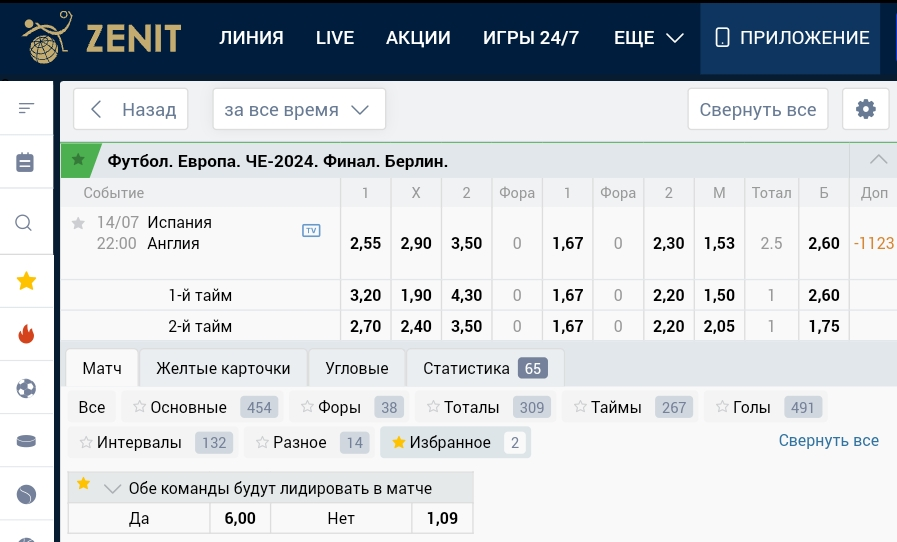Open TV broadcast icon for Испания–Англия
This screenshot has width=897, height=542.
(311, 230)
